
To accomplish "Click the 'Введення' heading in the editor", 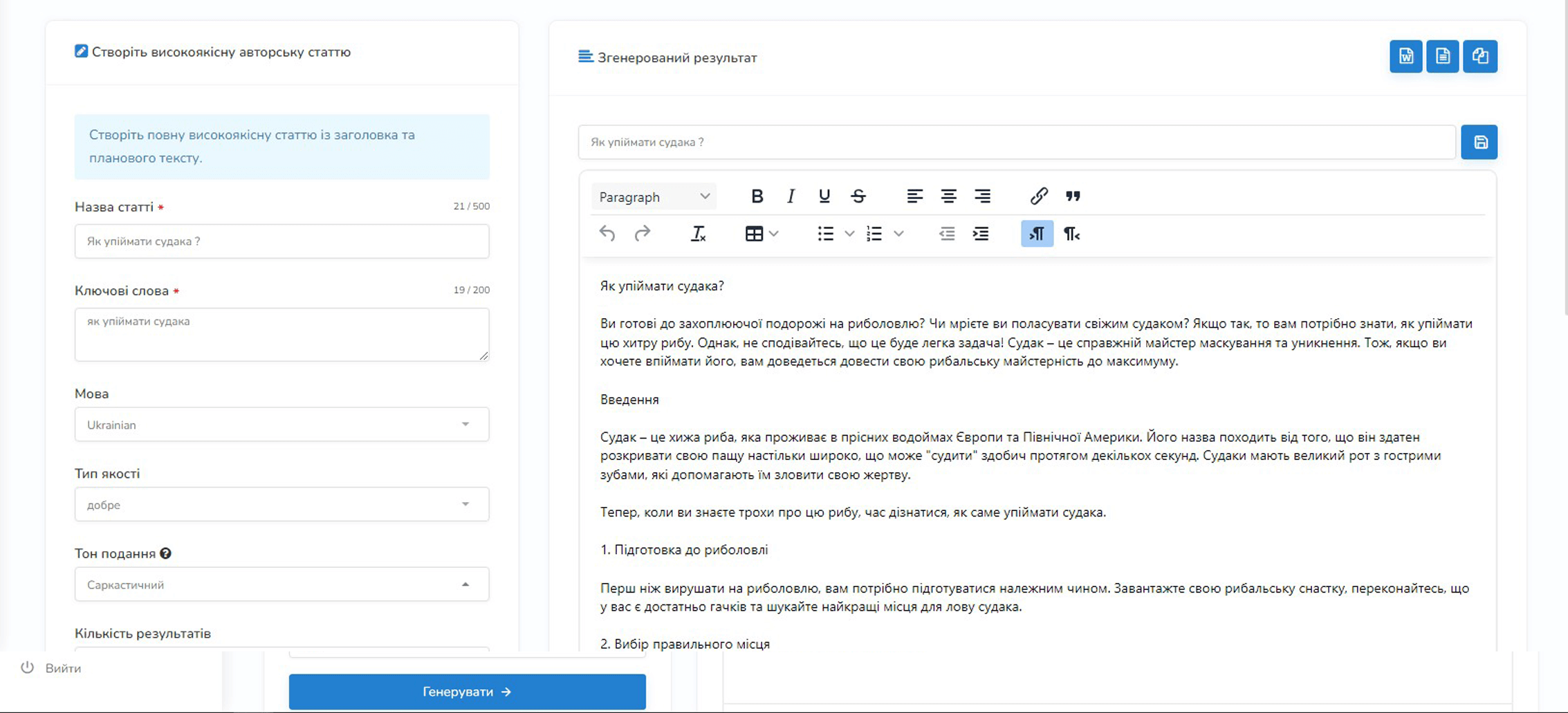I will (x=629, y=399).
